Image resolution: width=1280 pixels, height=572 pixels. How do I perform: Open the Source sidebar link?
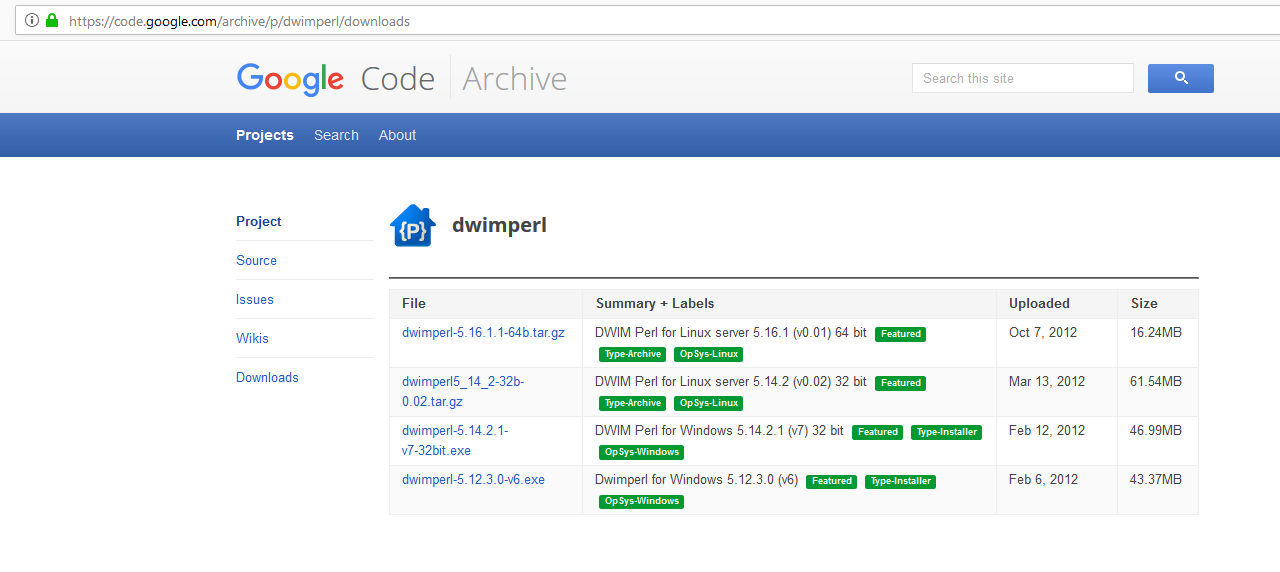[x=256, y=260]
